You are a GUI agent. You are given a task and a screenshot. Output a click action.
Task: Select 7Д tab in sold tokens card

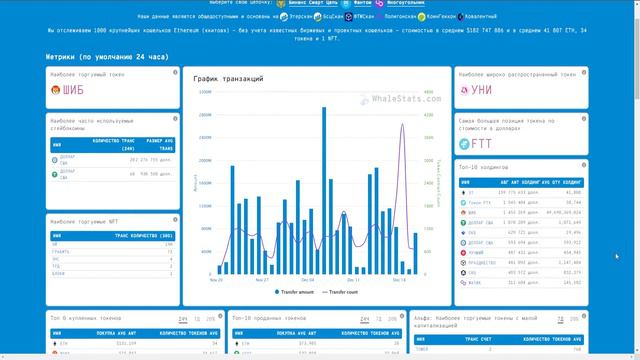(x=379, y=319)
